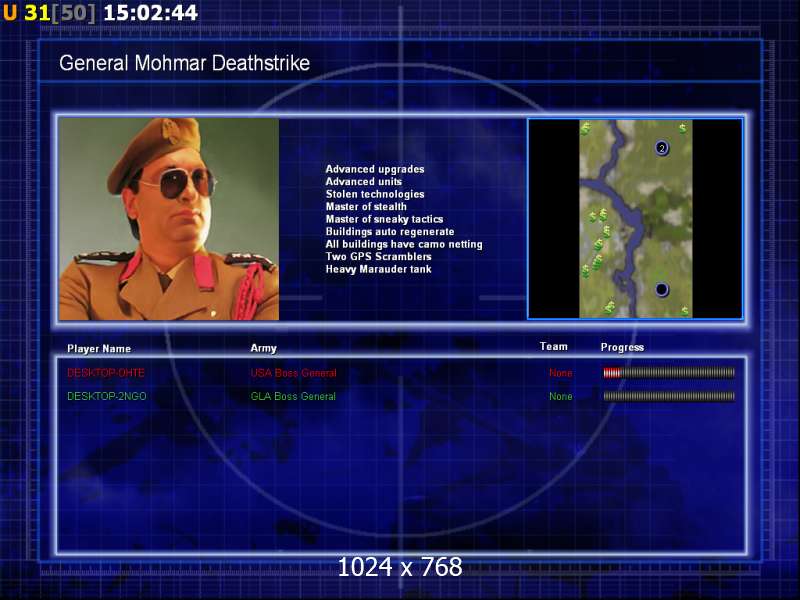This screenshot has height=600, width=800.
Task: Click the 'Advanced upgrades' trait line
Action: tap(375, 169)
